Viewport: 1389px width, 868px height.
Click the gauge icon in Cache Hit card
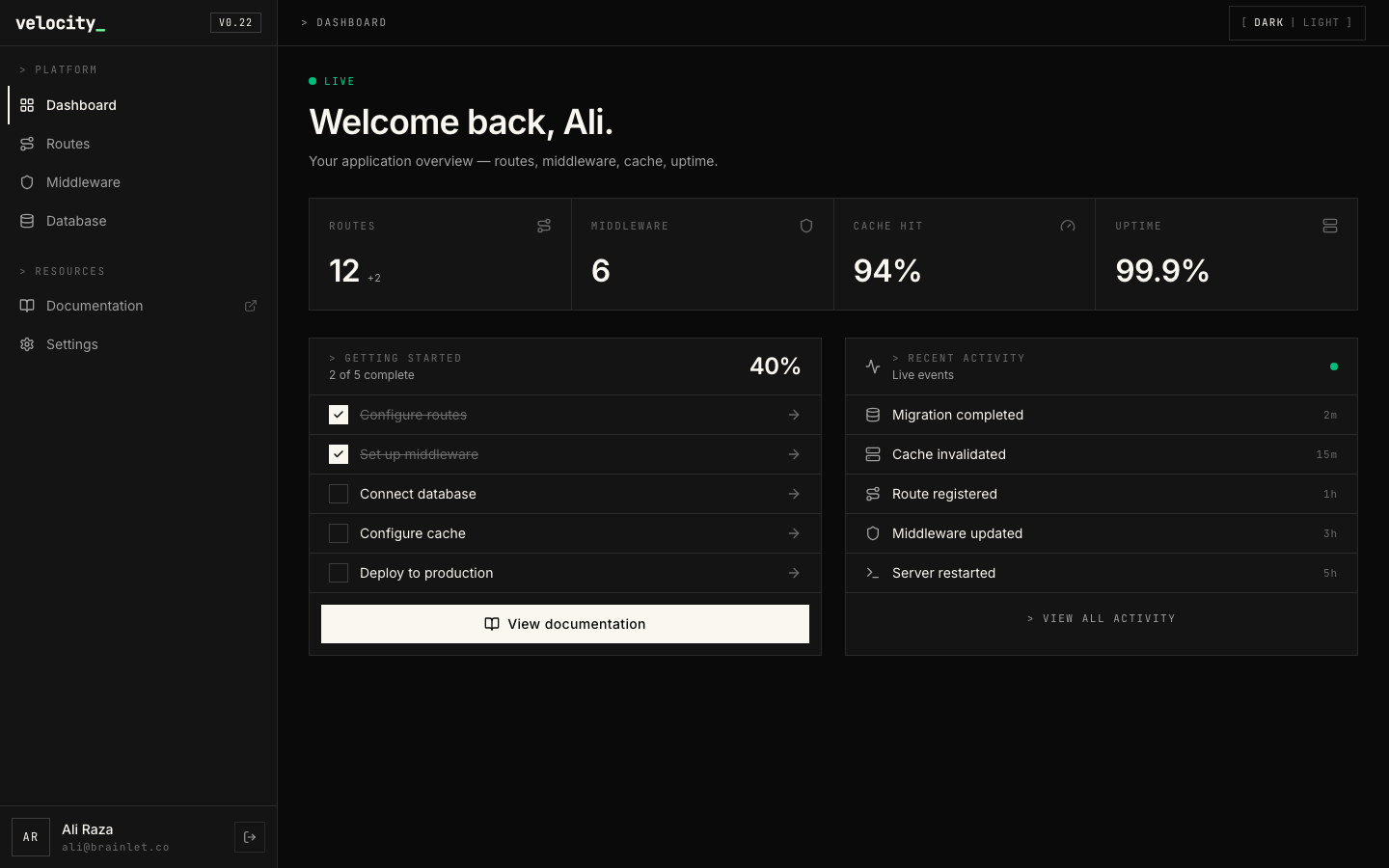coord(1068,226)
